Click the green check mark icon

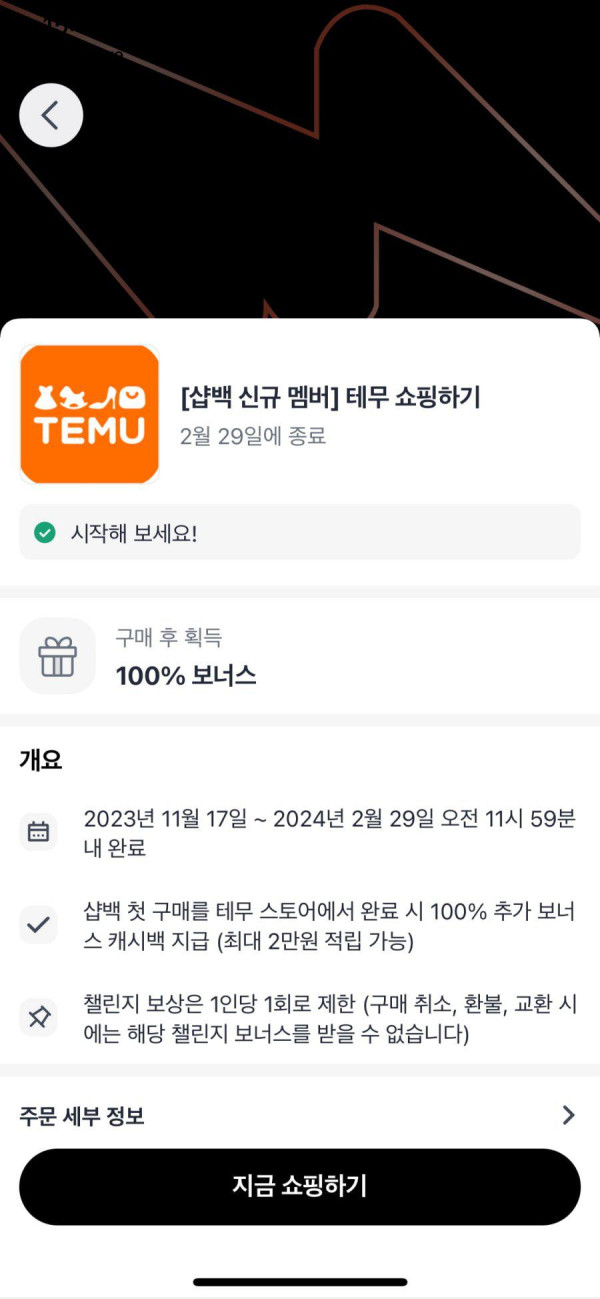tap(44, 533)
